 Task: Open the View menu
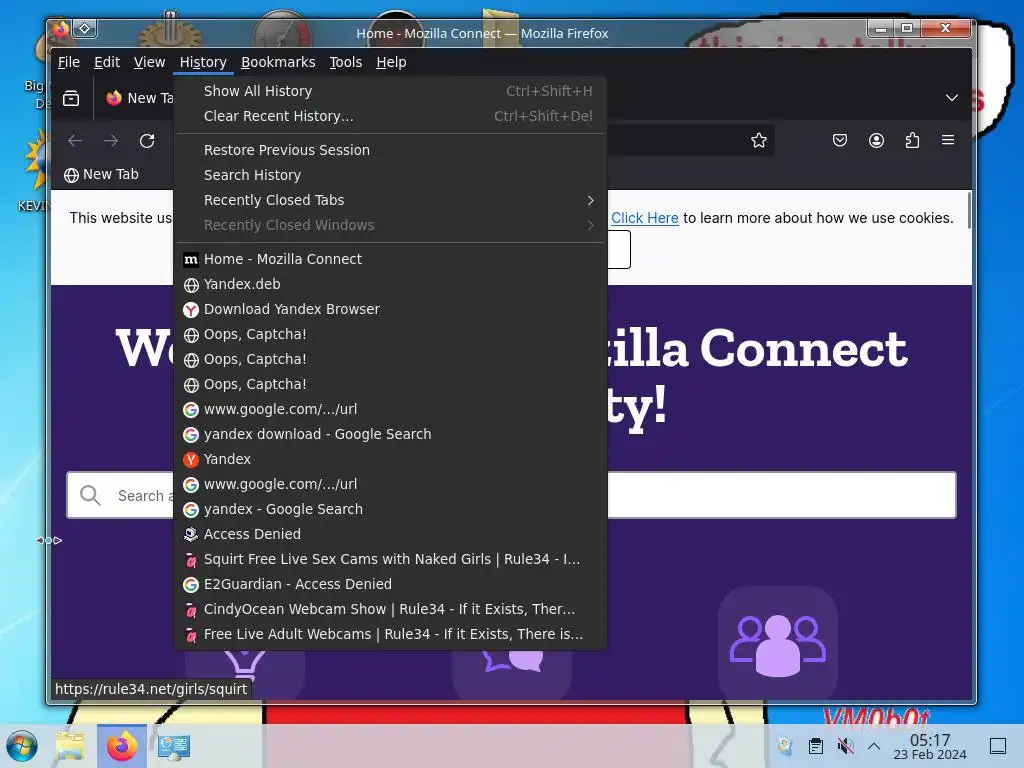click(x=149, y=62)
